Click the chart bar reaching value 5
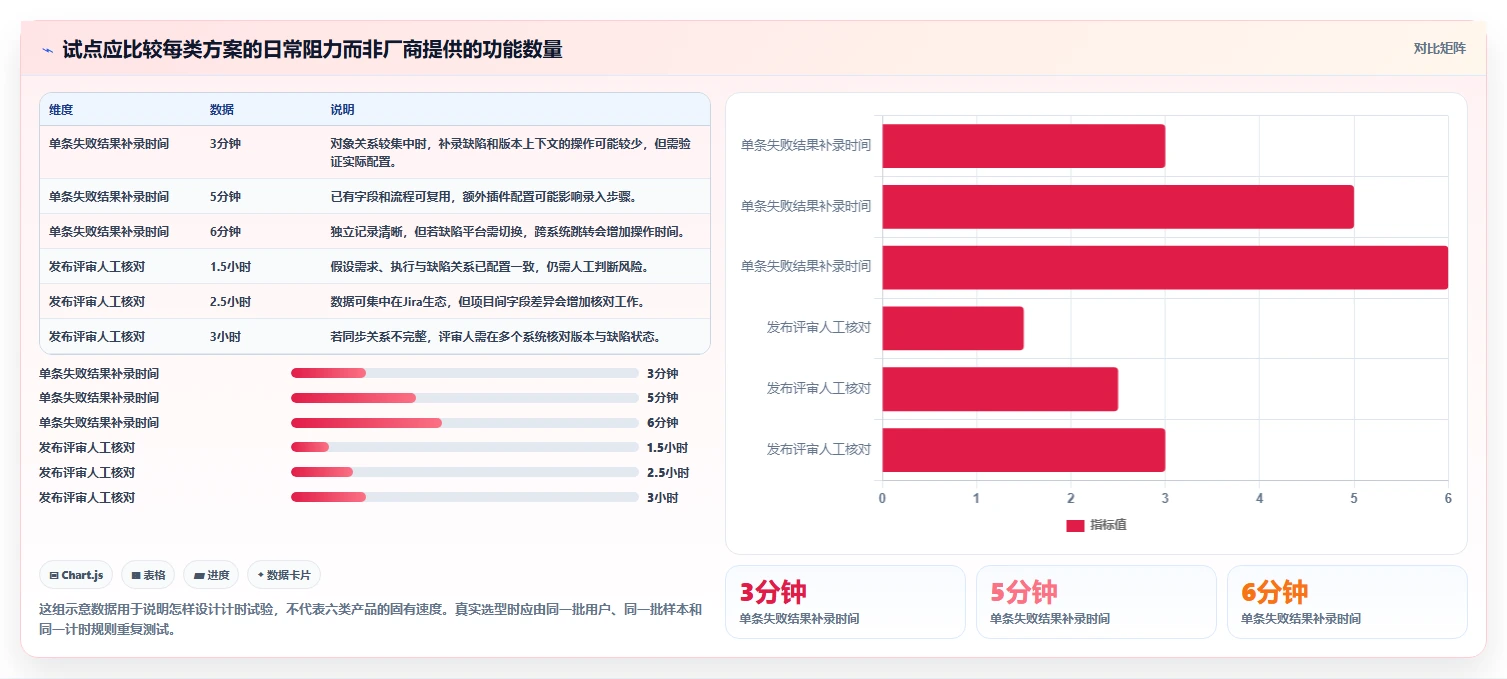1507x679 pixels. click(1118, 206)
